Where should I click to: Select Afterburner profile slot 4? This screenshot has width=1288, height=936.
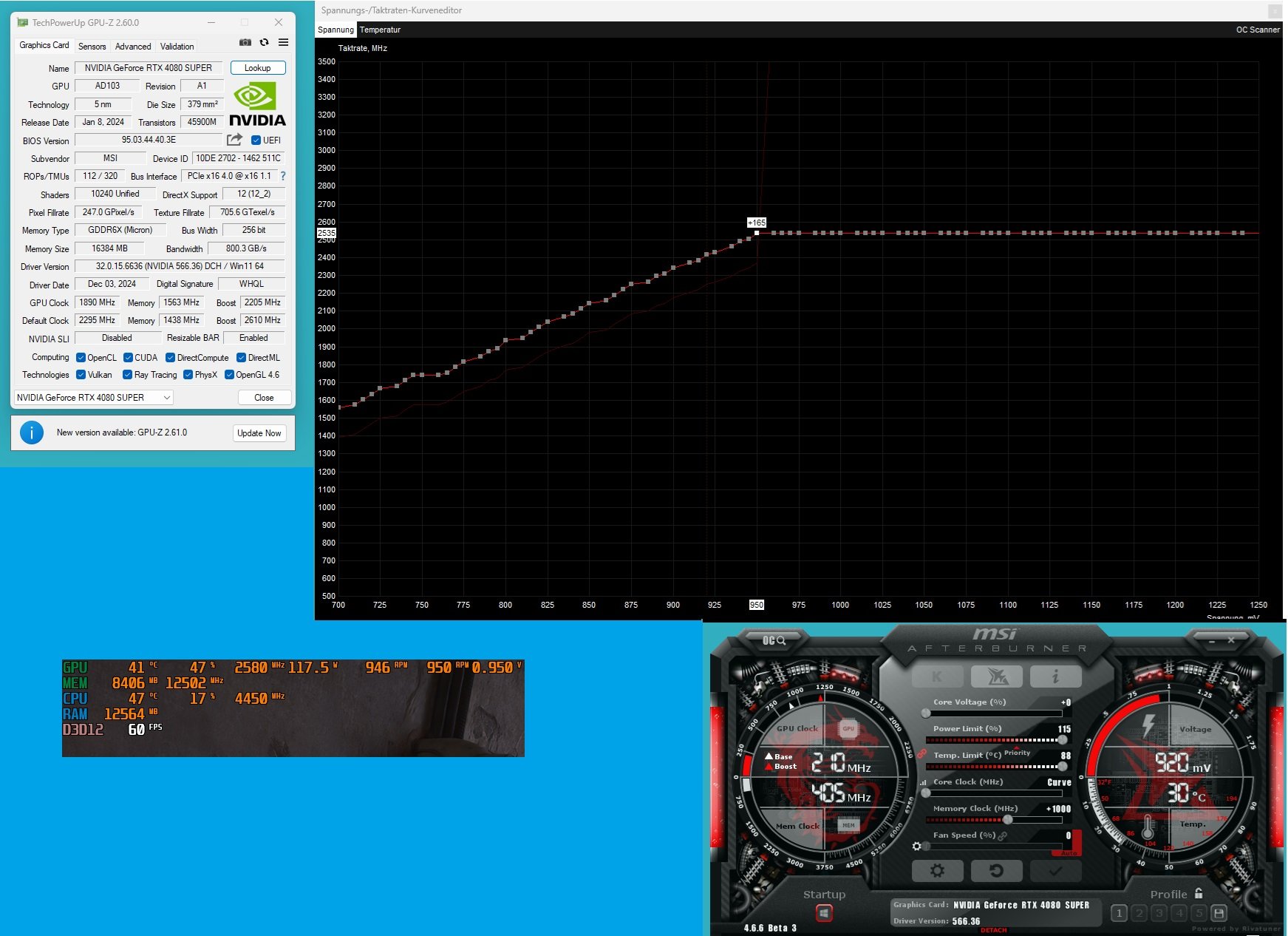(x=1179, y=914)
